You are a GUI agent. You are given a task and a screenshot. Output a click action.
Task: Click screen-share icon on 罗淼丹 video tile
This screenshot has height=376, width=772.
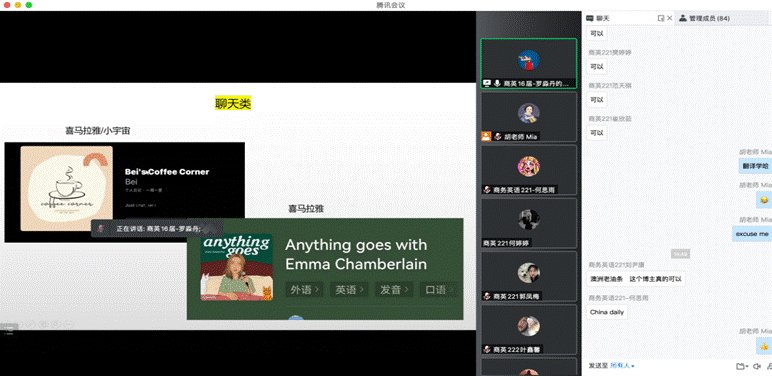pyautogui.click(x=487, y=83)
